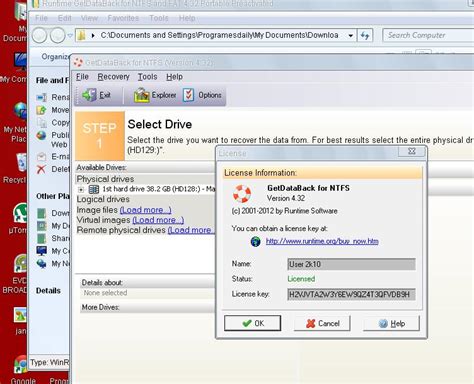Click Help button in License dialog
The image size is (474, 384).
point(391,323)
